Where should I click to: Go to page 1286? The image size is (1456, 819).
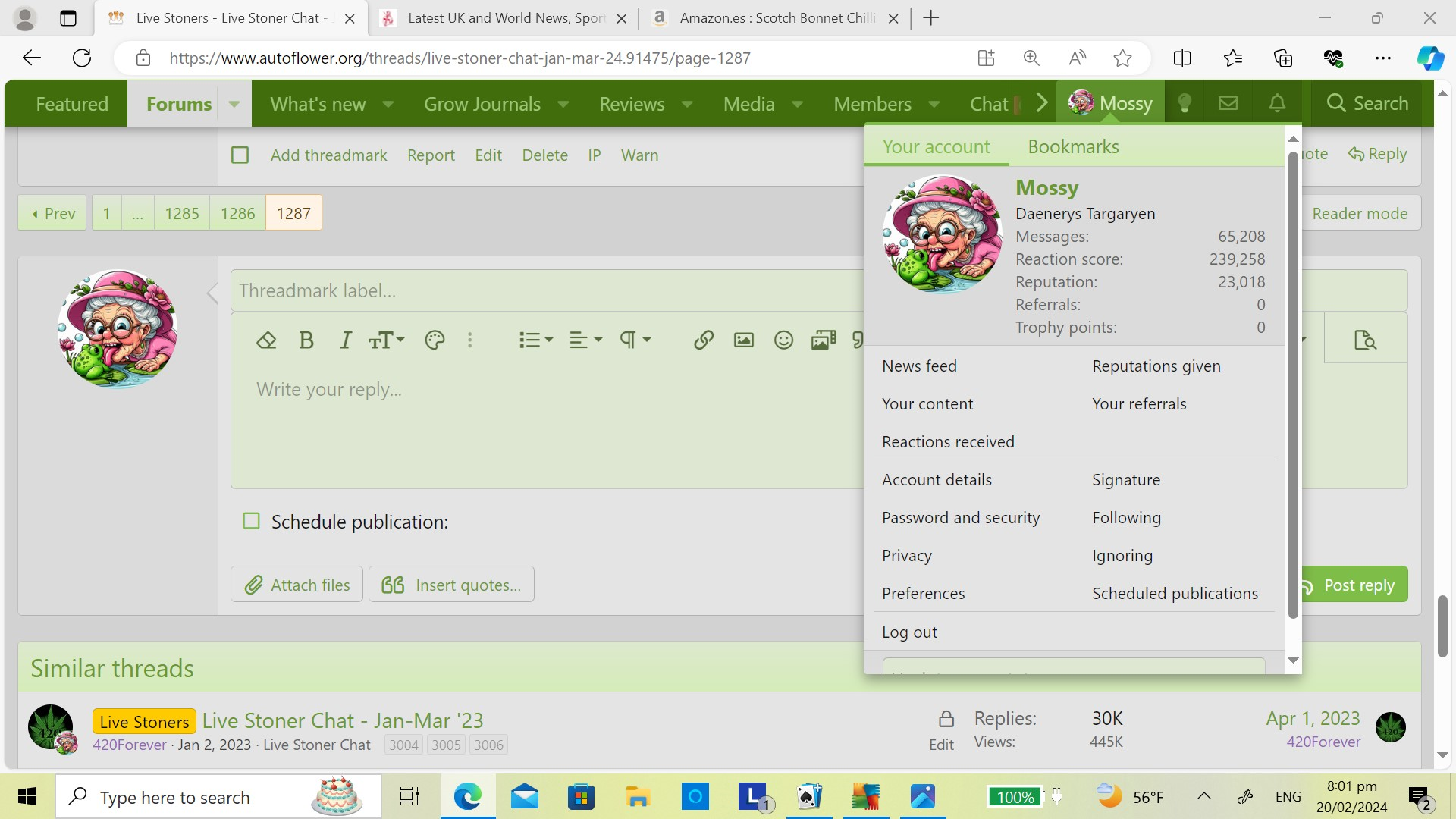[237, 213]
